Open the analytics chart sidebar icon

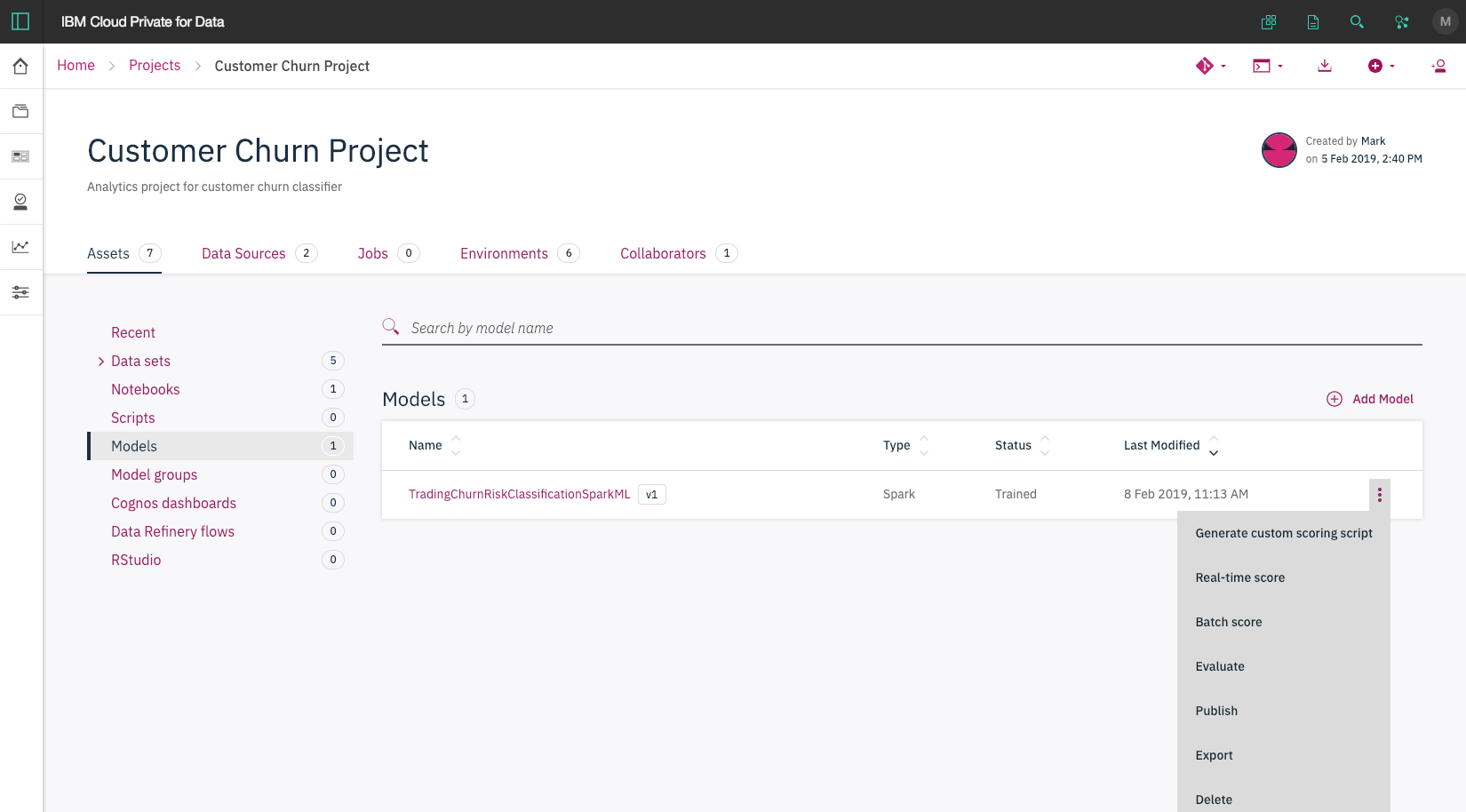20,247
